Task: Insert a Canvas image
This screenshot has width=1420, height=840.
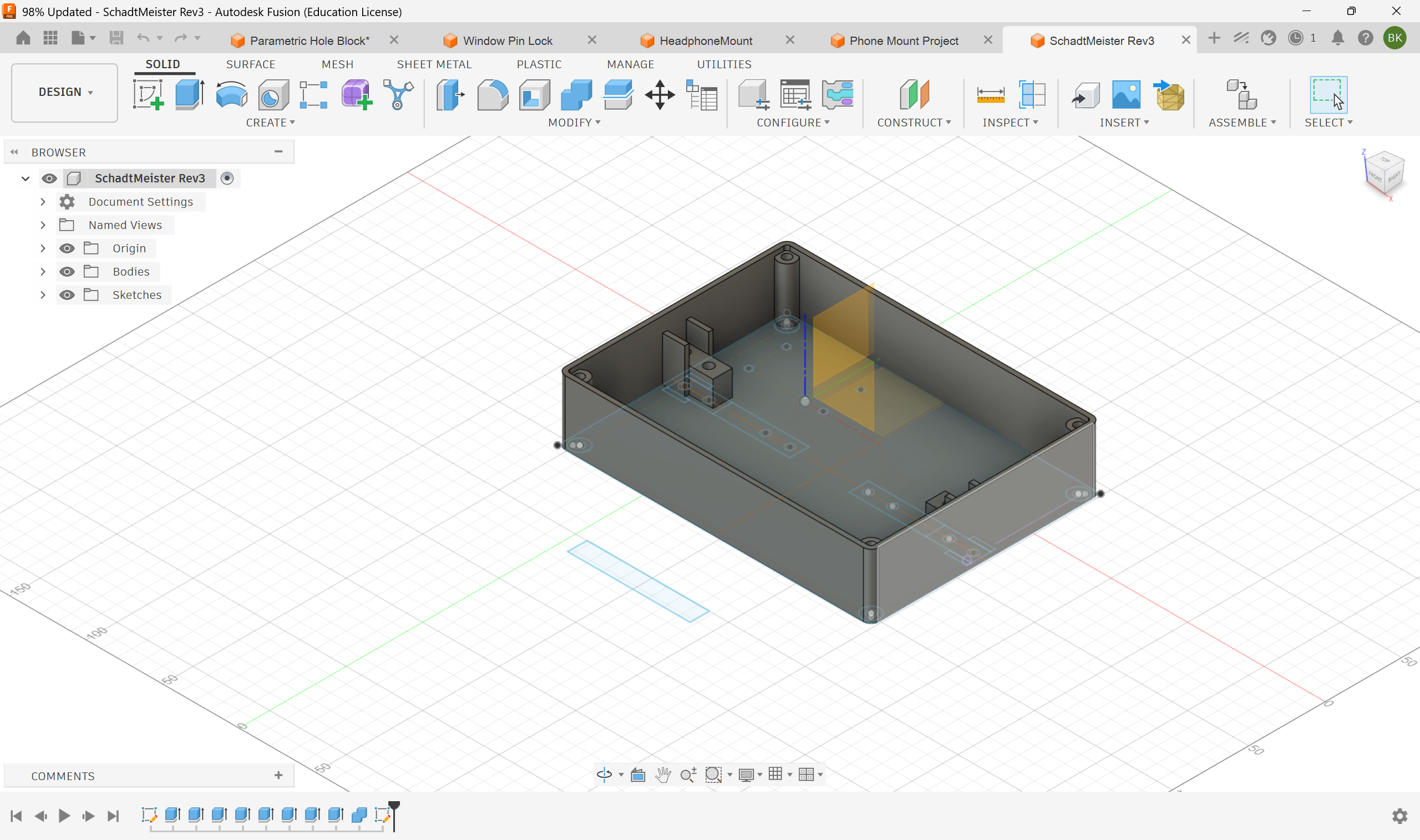Action: tap(1126, 94)
